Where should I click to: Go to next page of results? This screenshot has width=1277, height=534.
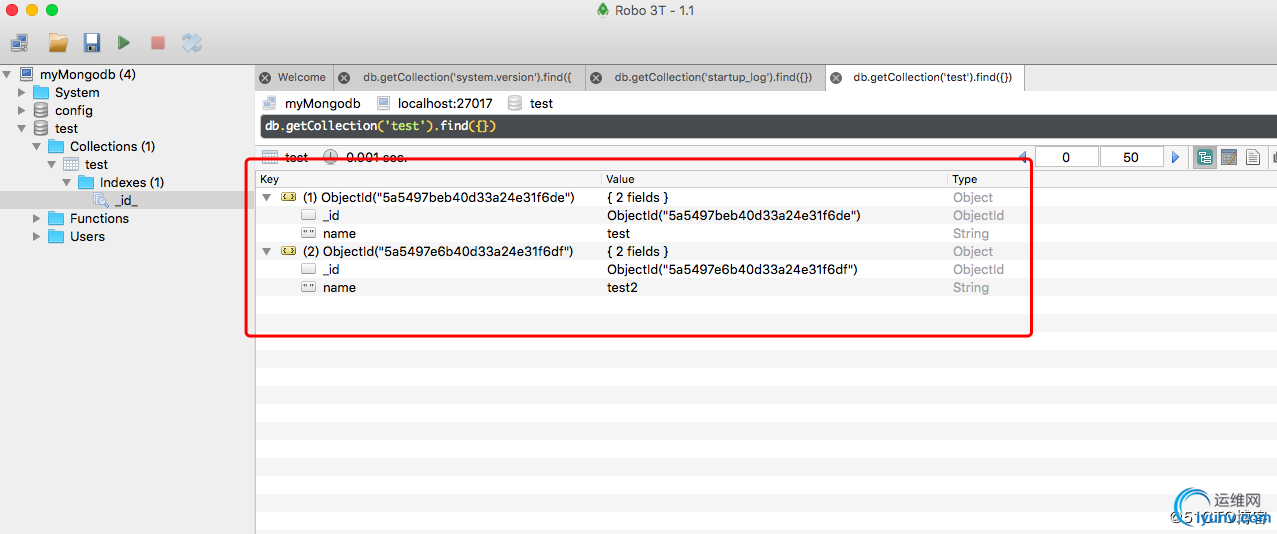pos(1176,157)
